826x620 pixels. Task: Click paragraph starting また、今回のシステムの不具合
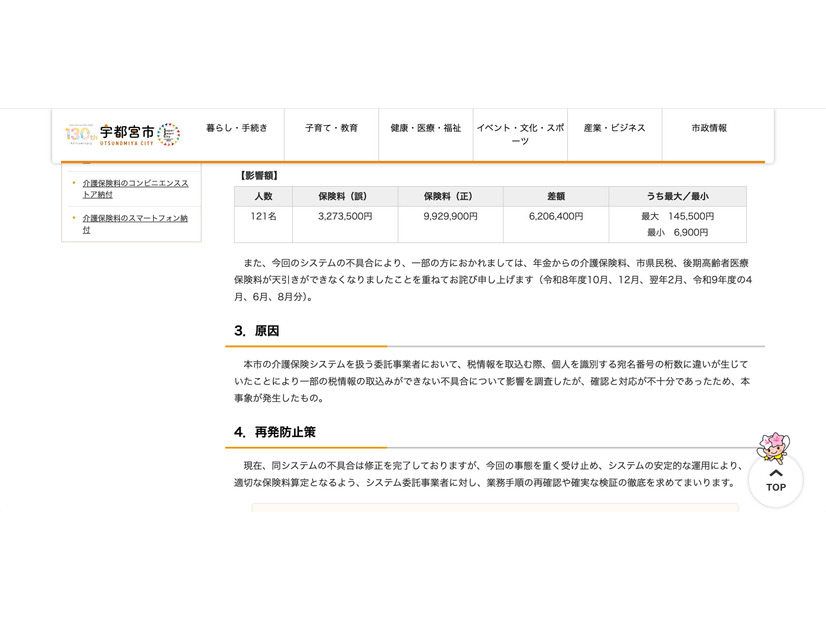click(x=493, y=280)
